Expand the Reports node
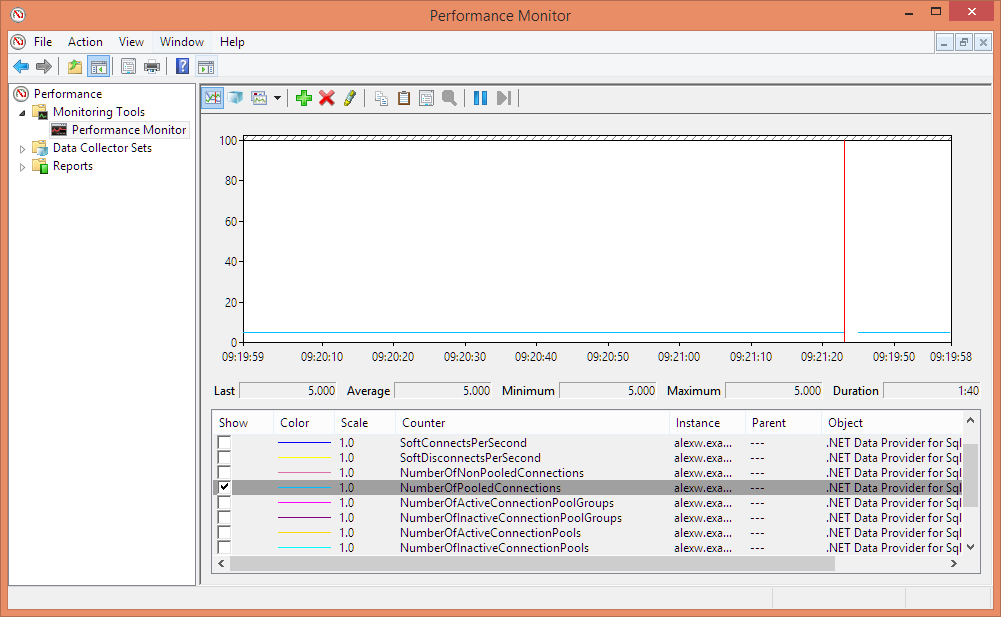Image resolution: width=1001 pixels, height=617 pixels. tap(22, 167)
